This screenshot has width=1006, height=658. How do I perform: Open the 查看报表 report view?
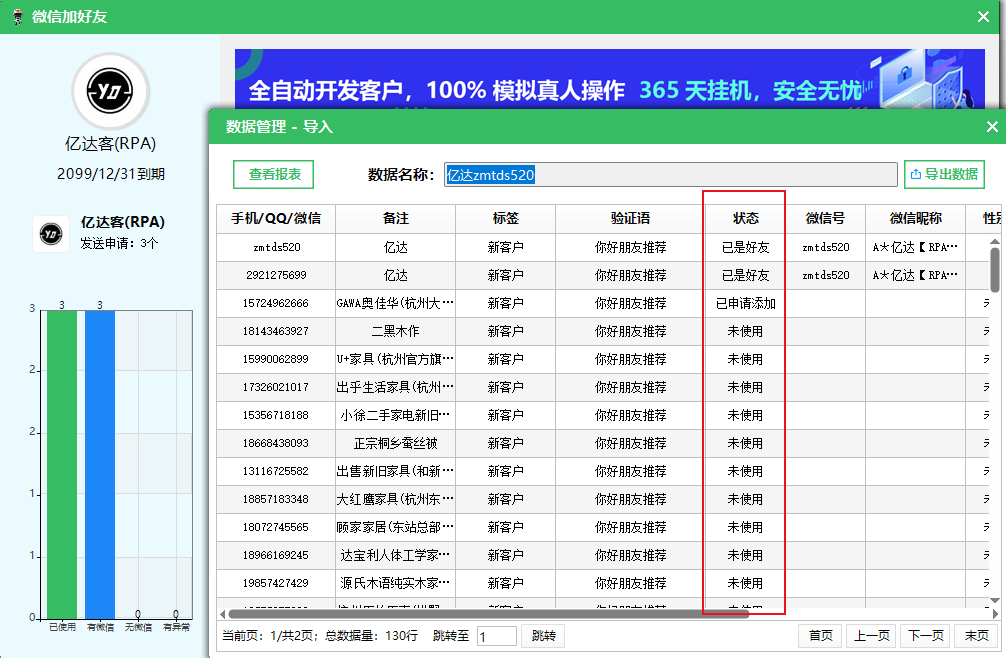tap(273, 174)
